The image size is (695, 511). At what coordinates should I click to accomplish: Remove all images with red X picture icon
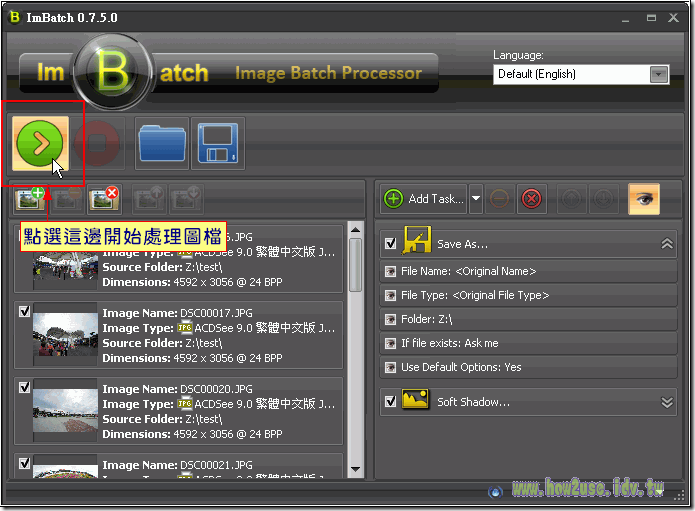(x=104, y=199)
